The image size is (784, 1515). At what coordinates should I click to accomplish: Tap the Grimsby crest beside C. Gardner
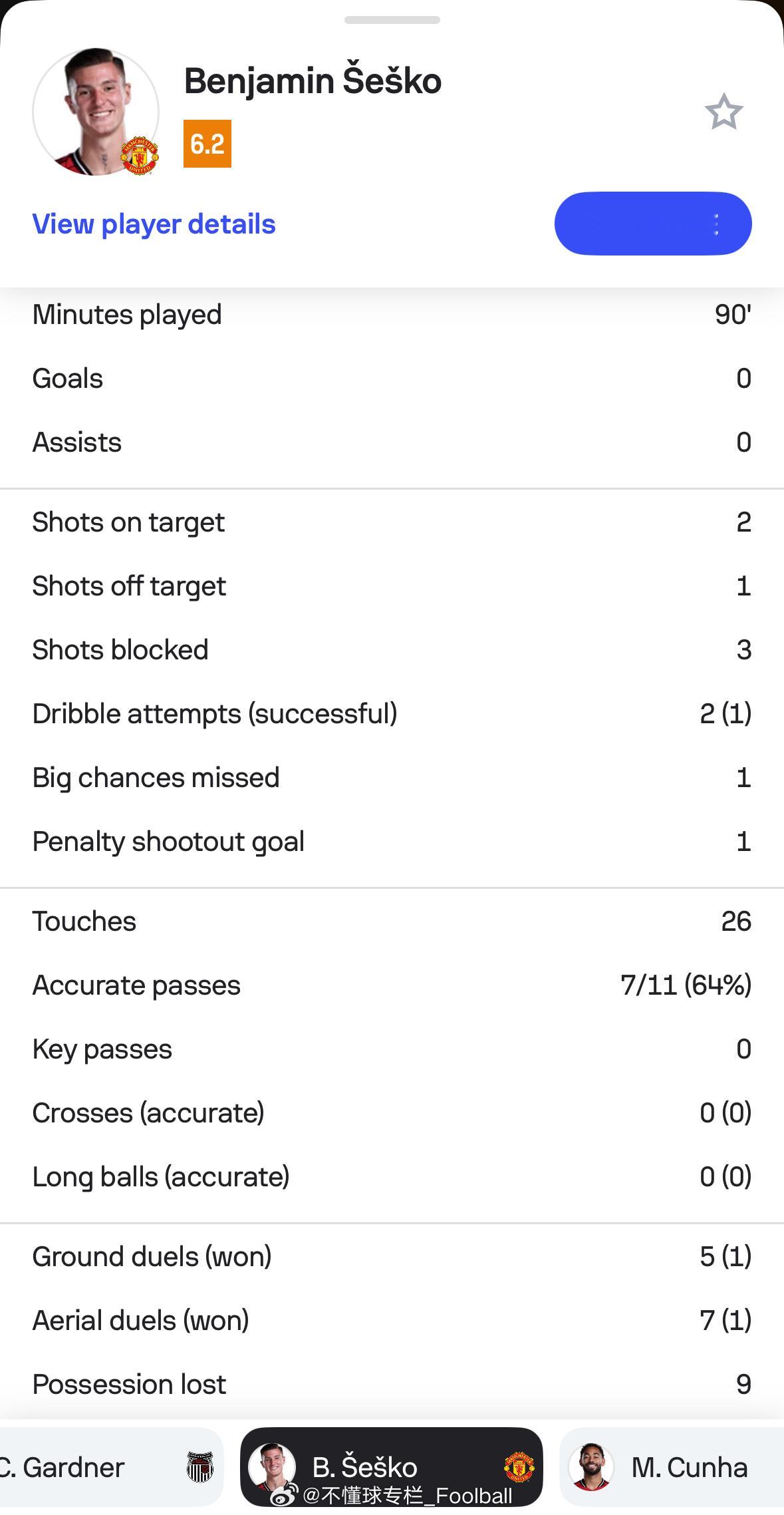click(x=199, y=1467)
